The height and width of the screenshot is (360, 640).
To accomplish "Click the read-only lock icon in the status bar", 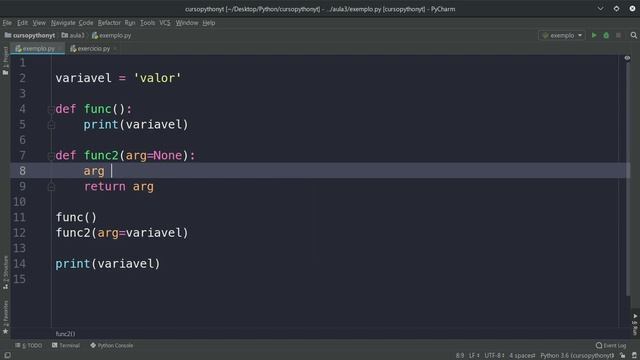I will tap(622, 356).
